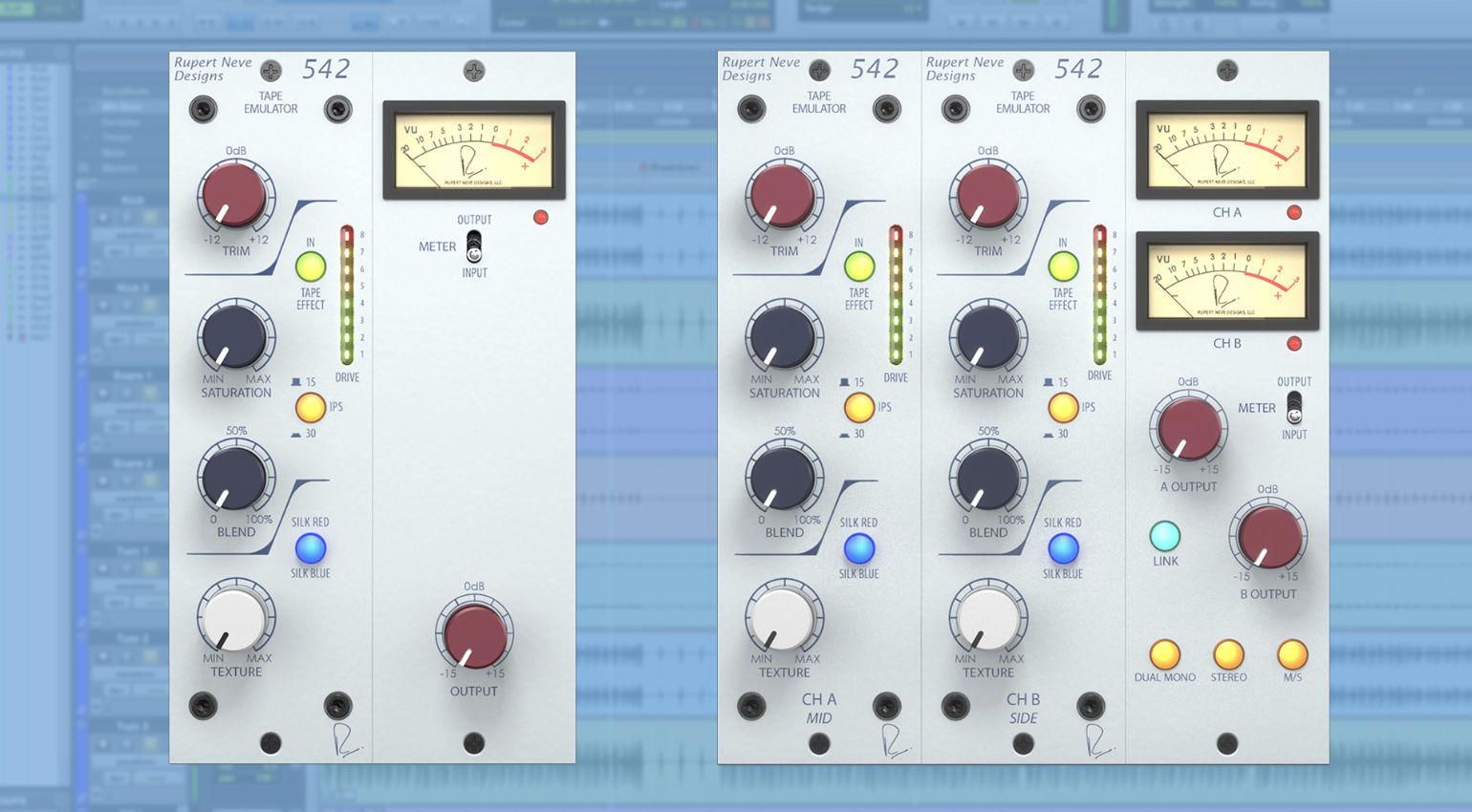Toggle the CH A IPS speed button
Screen dimensions: 1472x812
click(x=859, y=408)
